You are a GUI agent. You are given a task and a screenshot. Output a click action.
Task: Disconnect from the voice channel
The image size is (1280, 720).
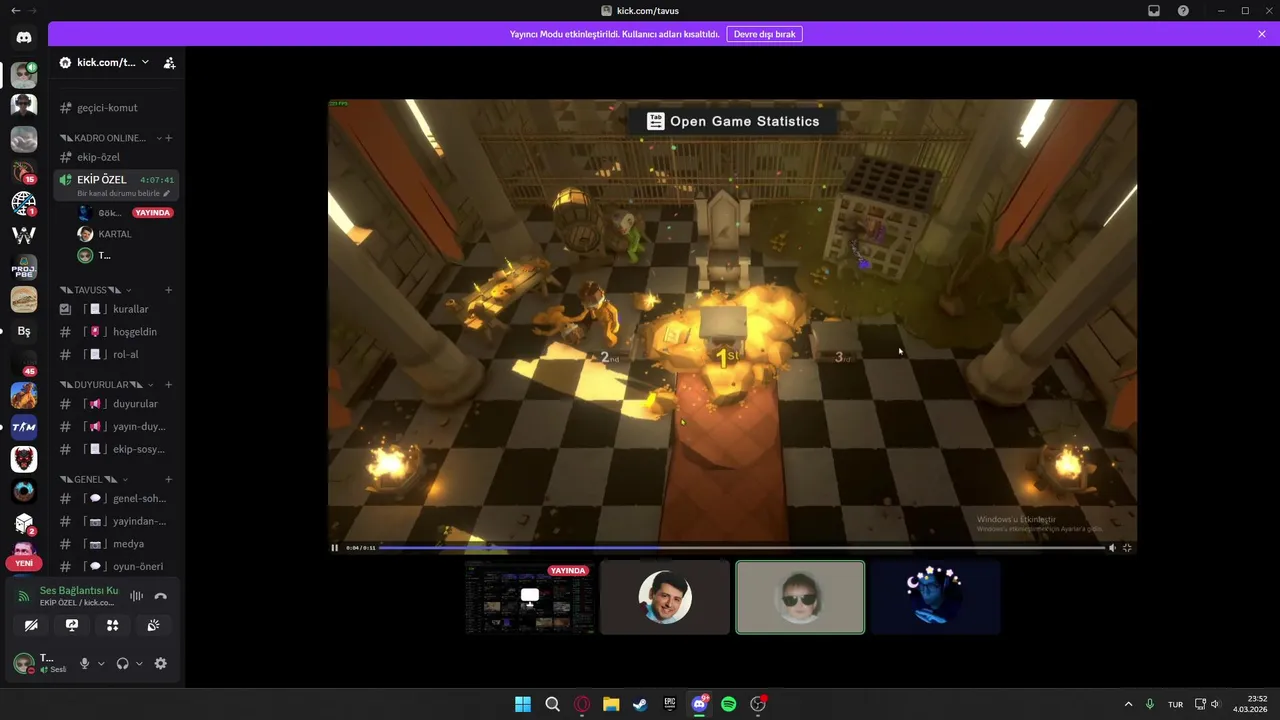[x=160, y=596]
